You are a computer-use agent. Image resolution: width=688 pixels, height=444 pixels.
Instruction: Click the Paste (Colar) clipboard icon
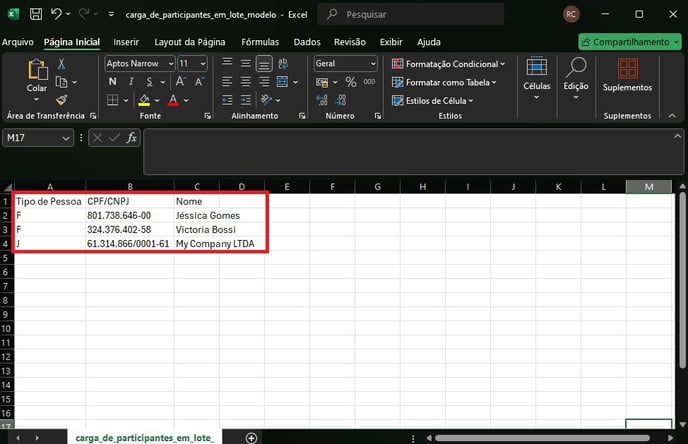(x=37, y=70)
